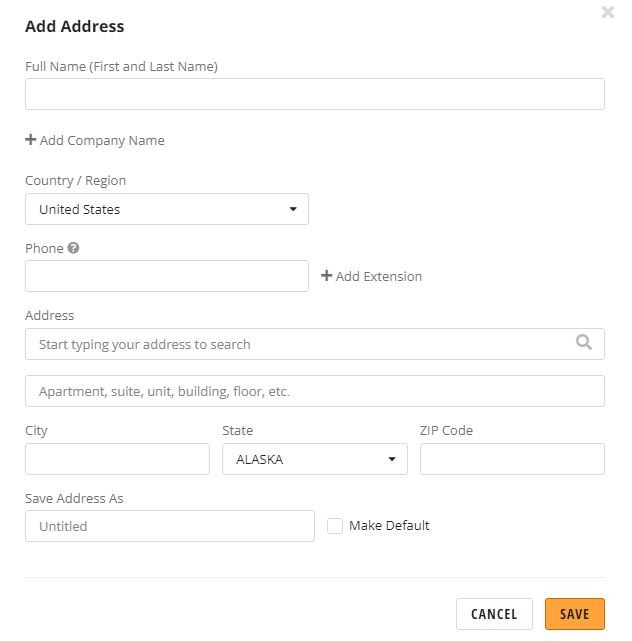Click the address search magnifier icon
This screenshot has width=632, height=641.
coord(584,342)
